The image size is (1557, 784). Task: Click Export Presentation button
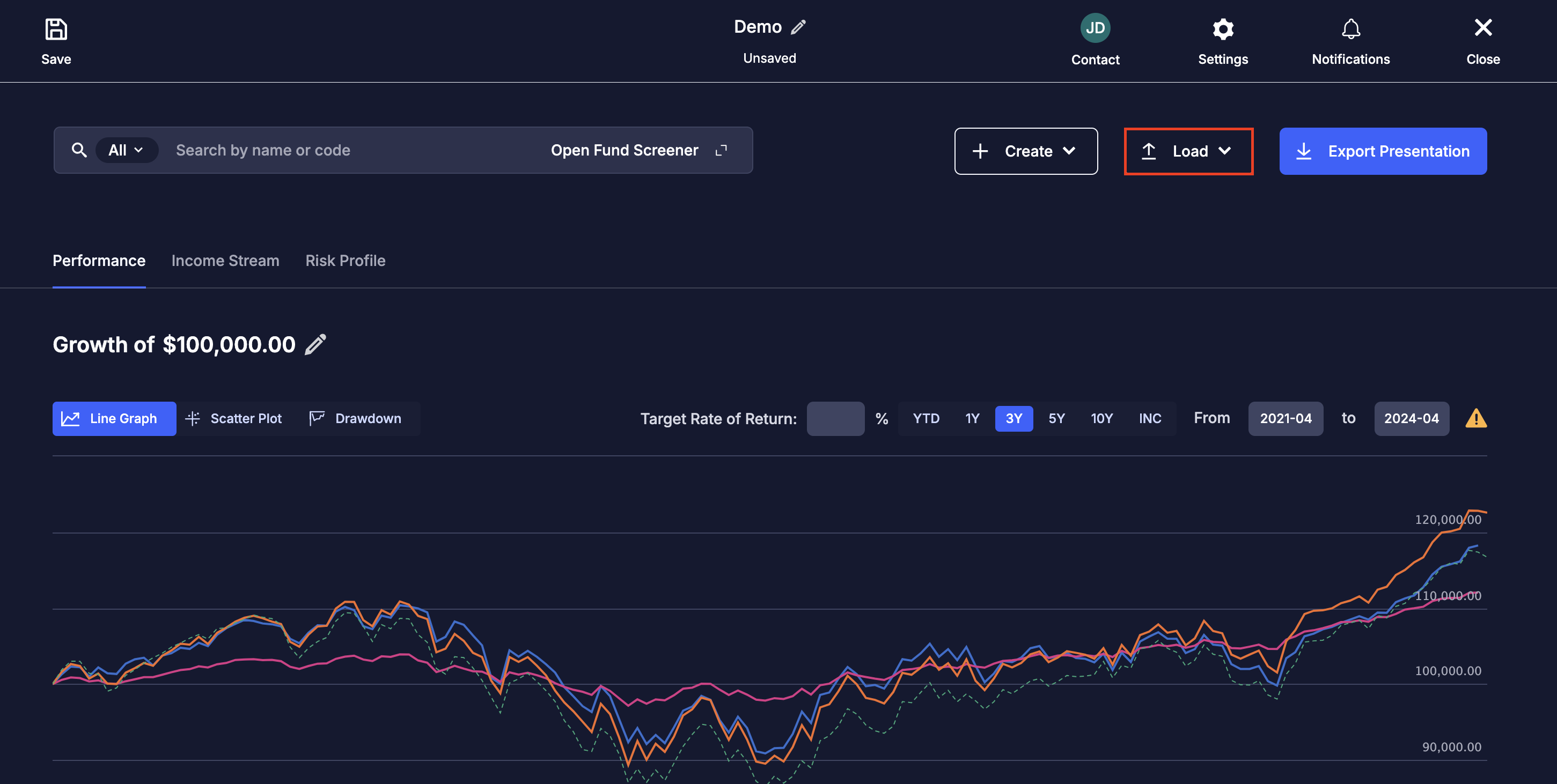pyautogui.click(x=1383, y=151)
